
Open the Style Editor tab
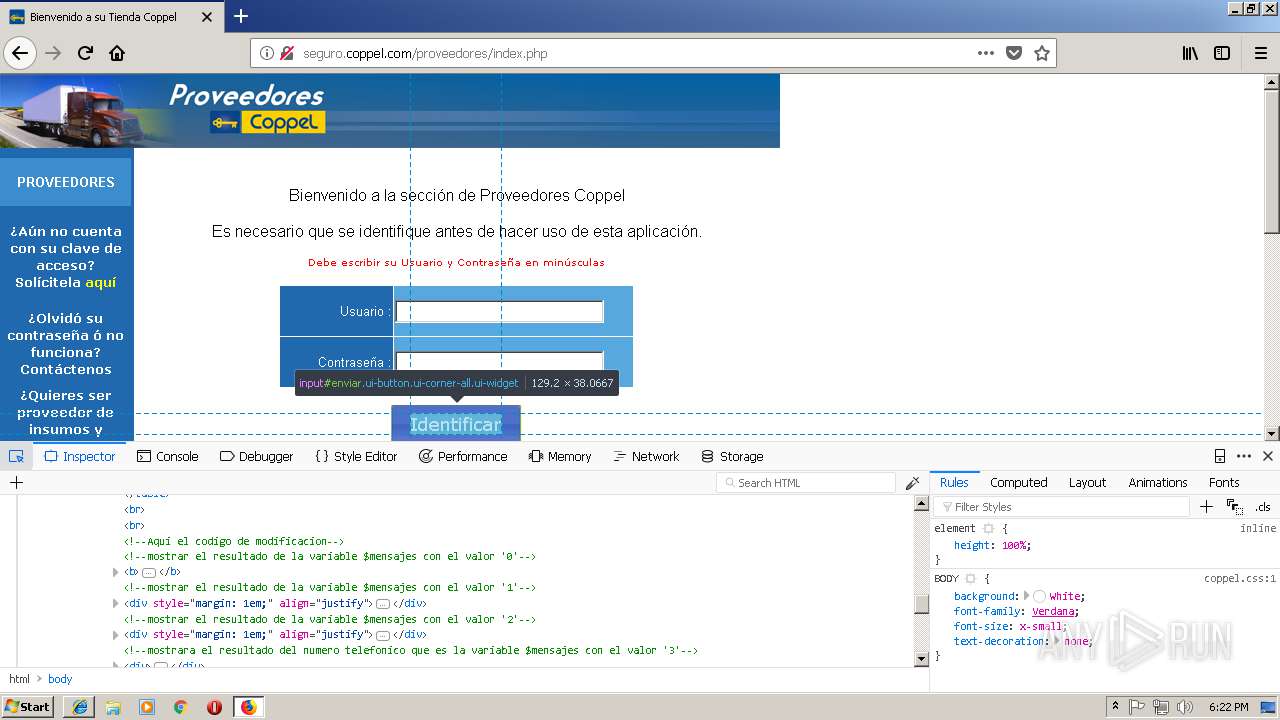point(356,456)
